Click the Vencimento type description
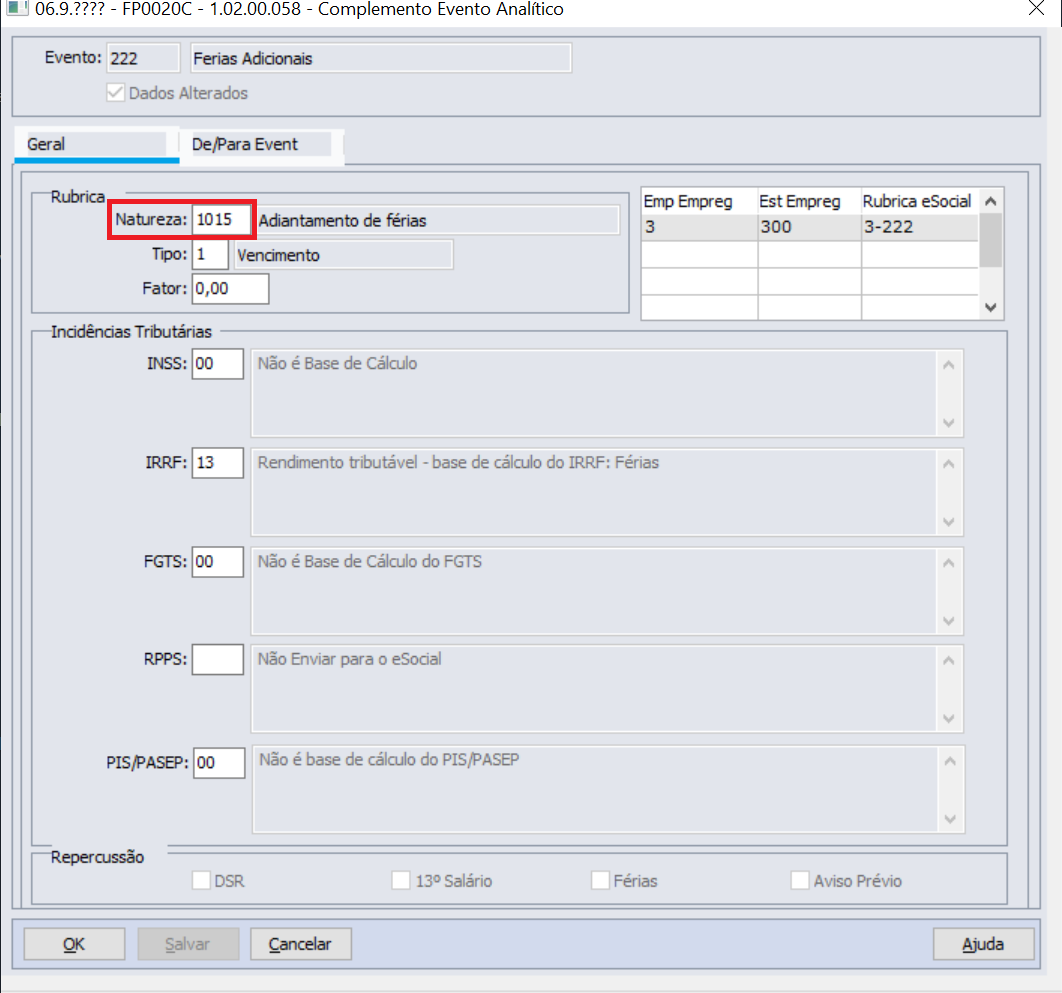Screen dimensions: 1062x993 point(343,255)
